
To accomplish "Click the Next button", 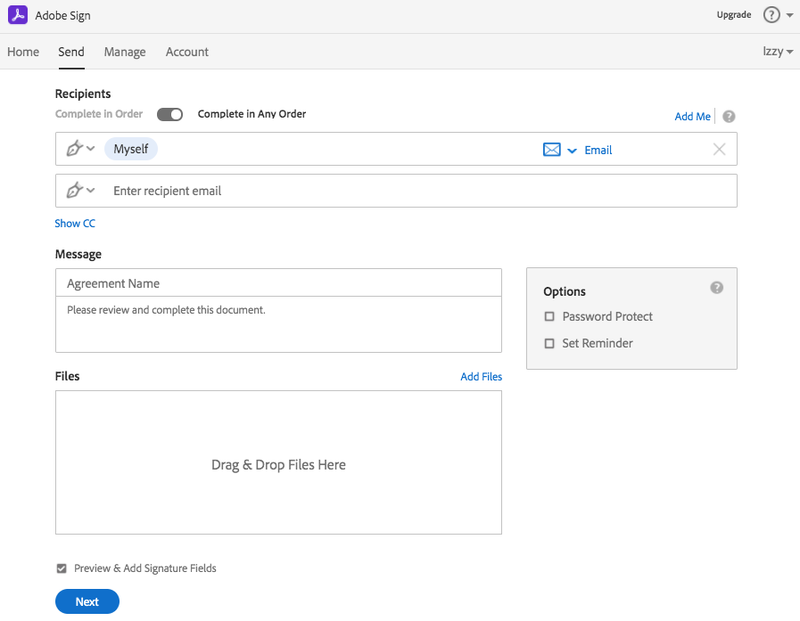I will click(87, 602).
